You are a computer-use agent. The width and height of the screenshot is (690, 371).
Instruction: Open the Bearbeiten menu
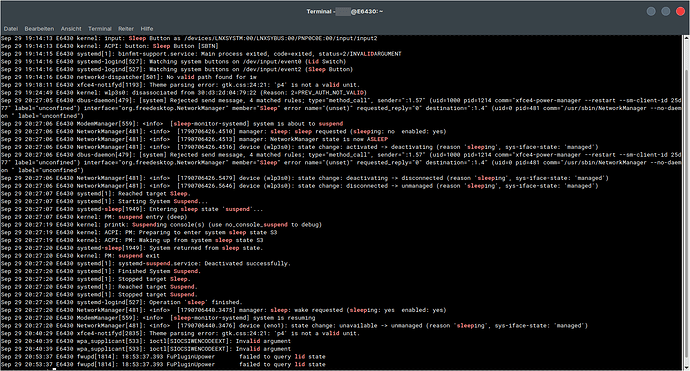39,29
